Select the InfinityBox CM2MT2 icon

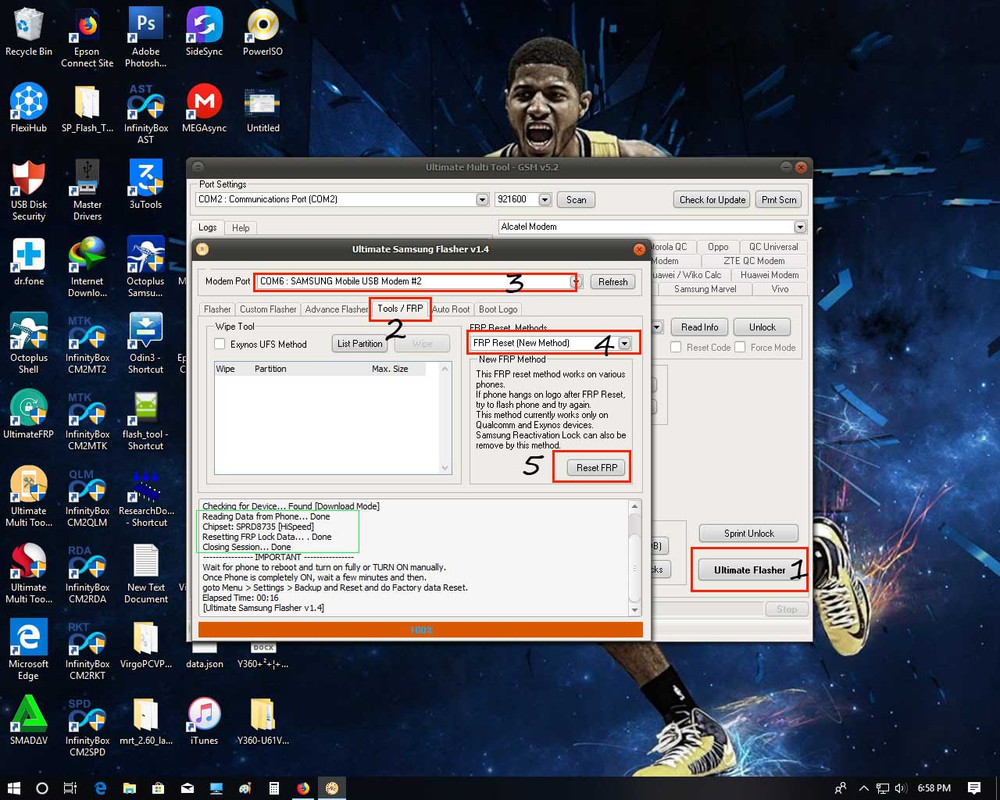click(x=87, y=343)
